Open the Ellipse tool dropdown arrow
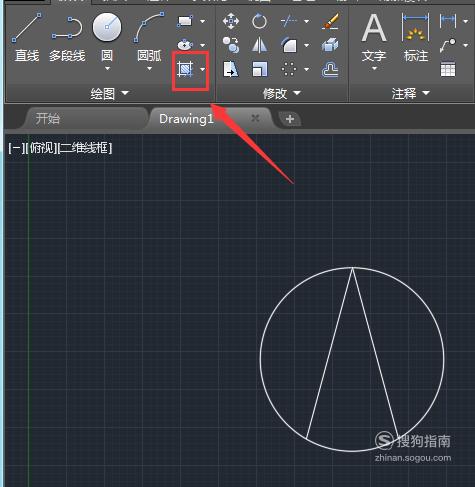This screenshot has height=487, width=475. (203, 45)
